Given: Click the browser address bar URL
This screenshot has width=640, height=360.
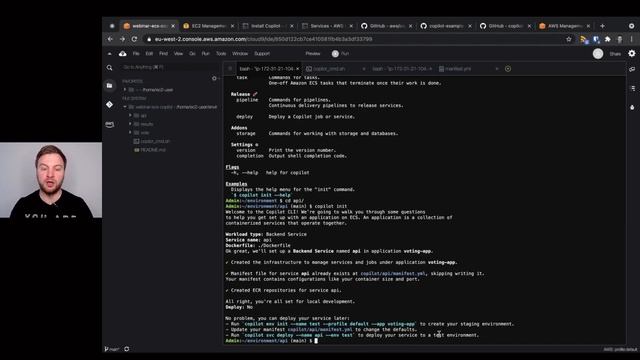Looking at the screenshot, I should (263, 39).
